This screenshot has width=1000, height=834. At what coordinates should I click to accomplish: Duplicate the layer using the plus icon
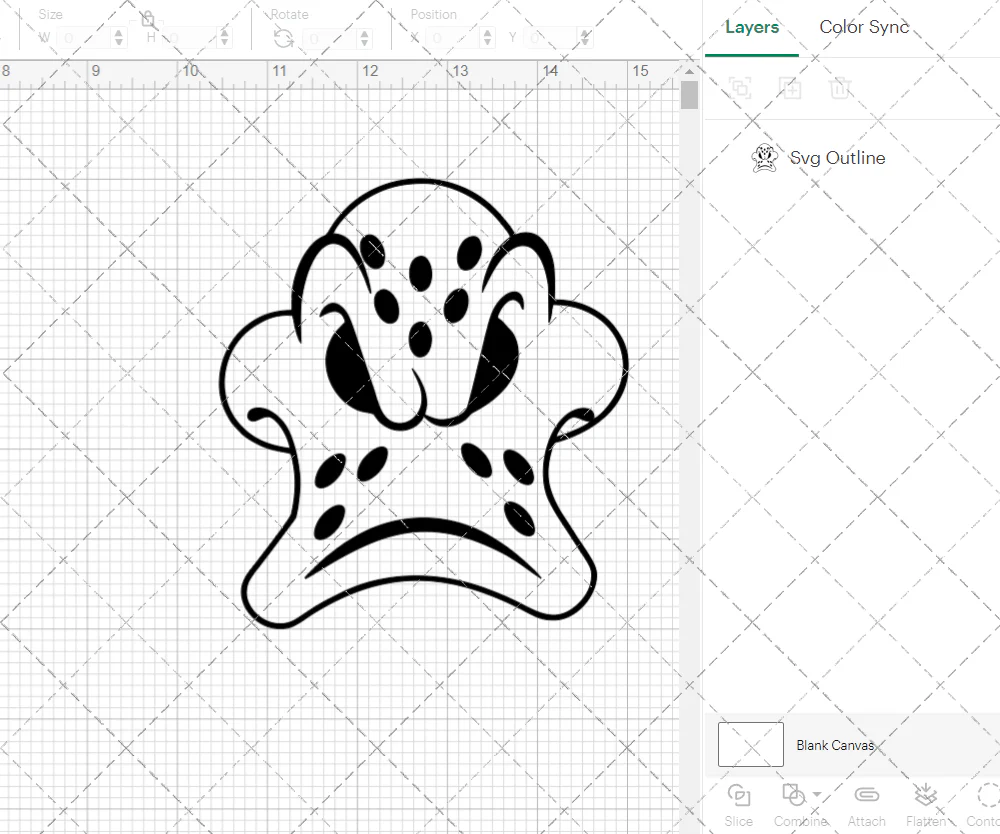pyautogui.click(x=791, y=88)
